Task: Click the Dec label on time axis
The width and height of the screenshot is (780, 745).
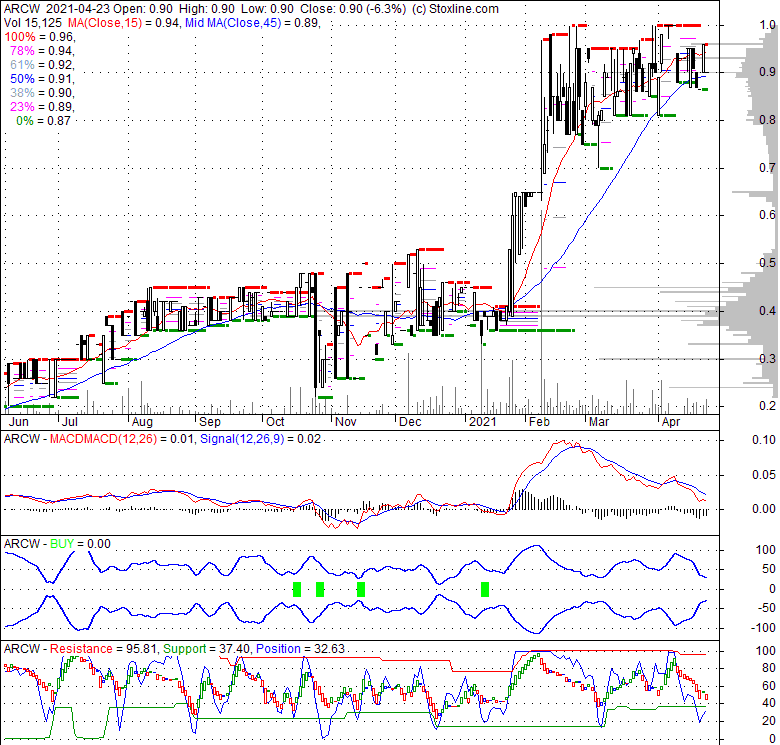Action: click(410, 422)
